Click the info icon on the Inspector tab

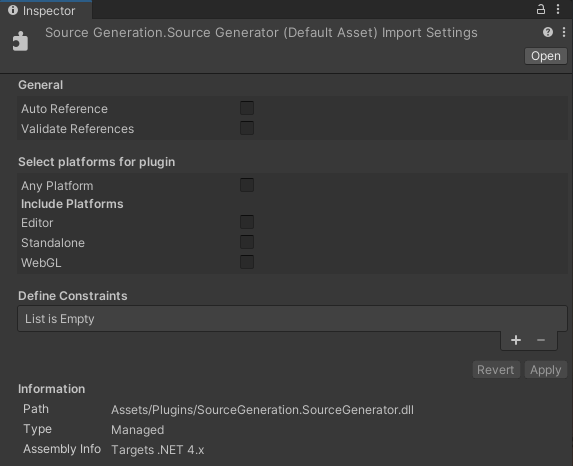pos(13,10)
